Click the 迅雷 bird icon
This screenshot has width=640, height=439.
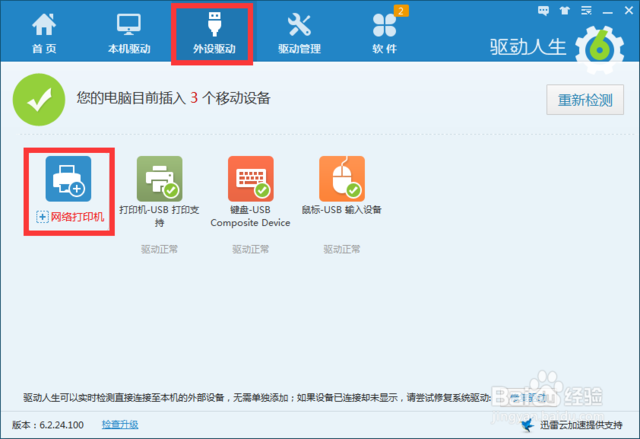528,425
